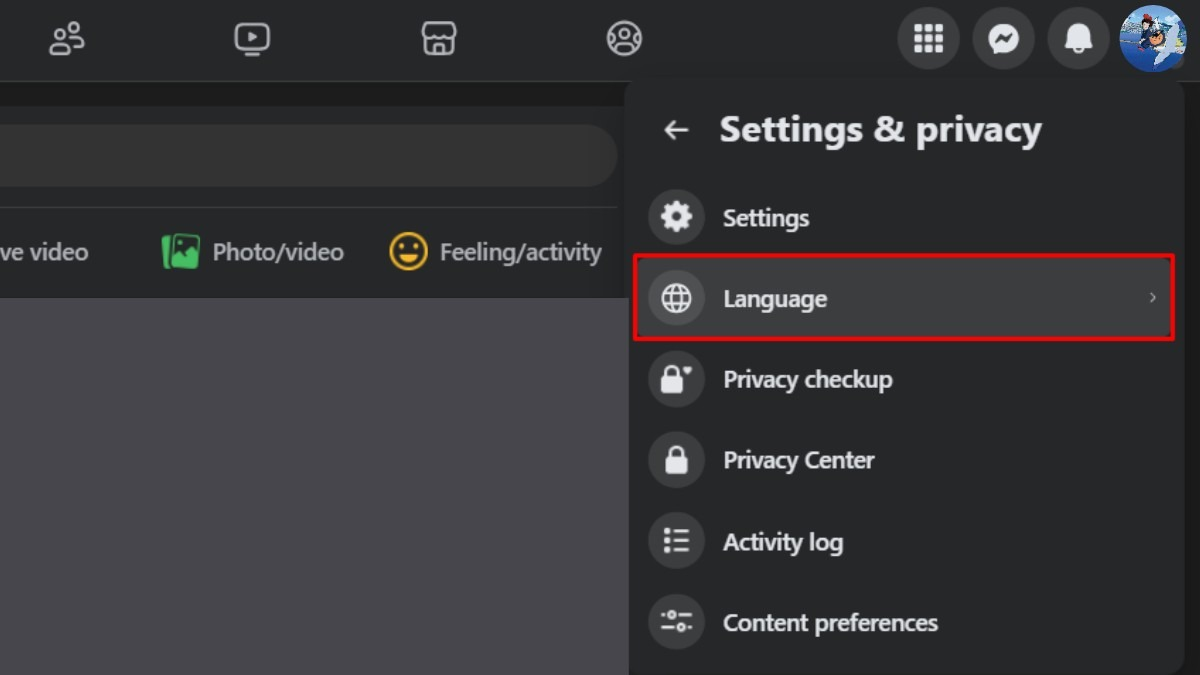The image size is (1200, 675).
Task: Open Content preferences
Action: (x=830, y=623)
